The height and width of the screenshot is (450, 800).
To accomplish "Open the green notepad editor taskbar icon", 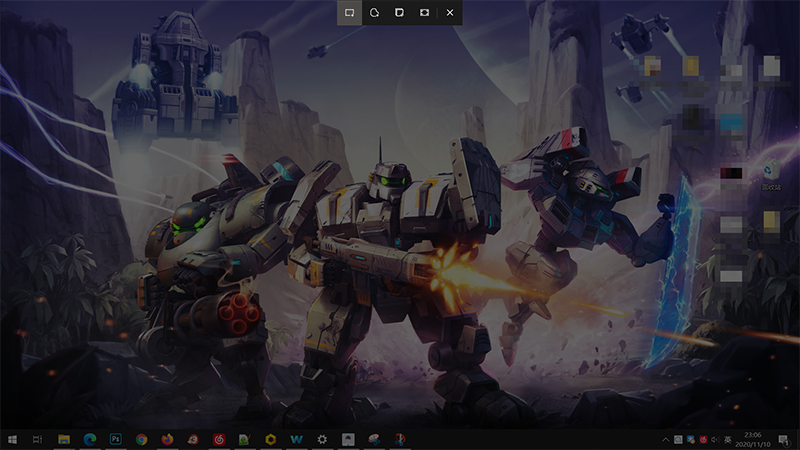I will (x=244, y=439).
